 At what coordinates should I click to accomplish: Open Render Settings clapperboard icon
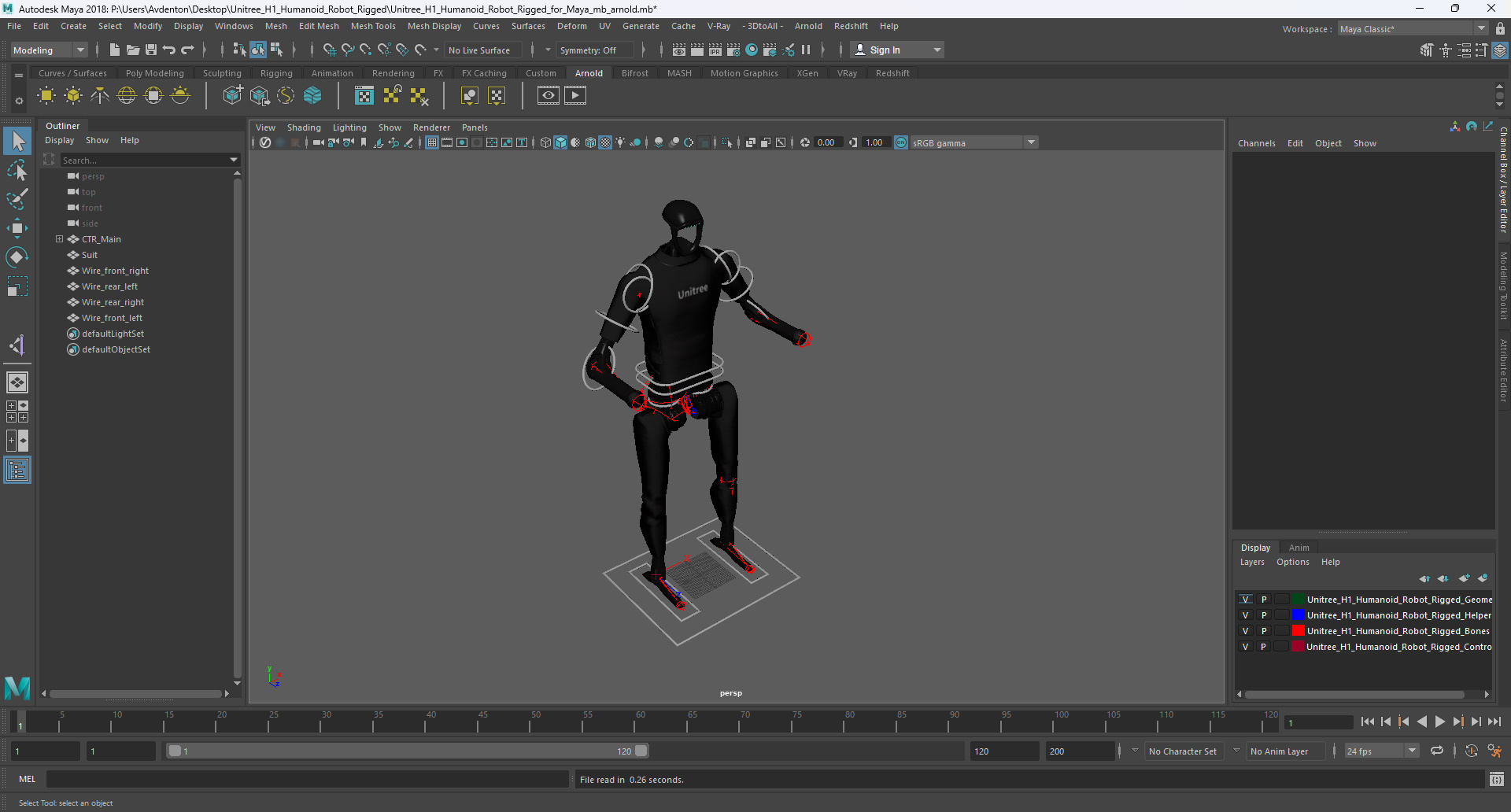click(733, 50)
